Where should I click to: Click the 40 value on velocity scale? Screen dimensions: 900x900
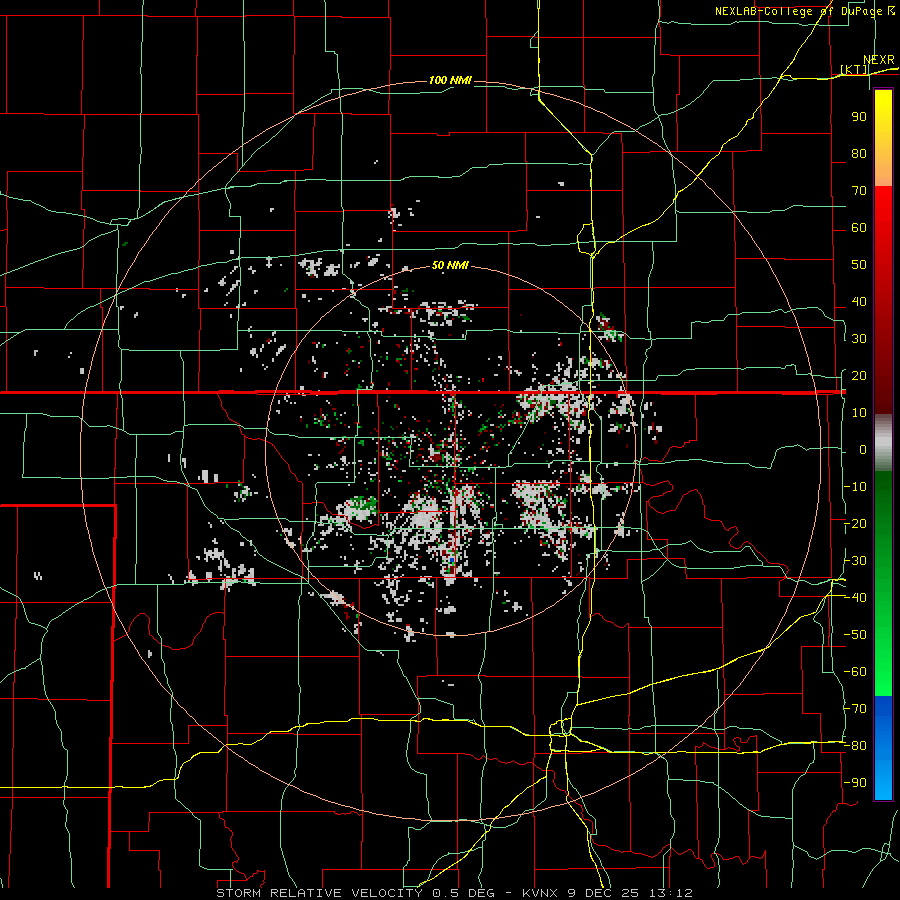[859, 301]
